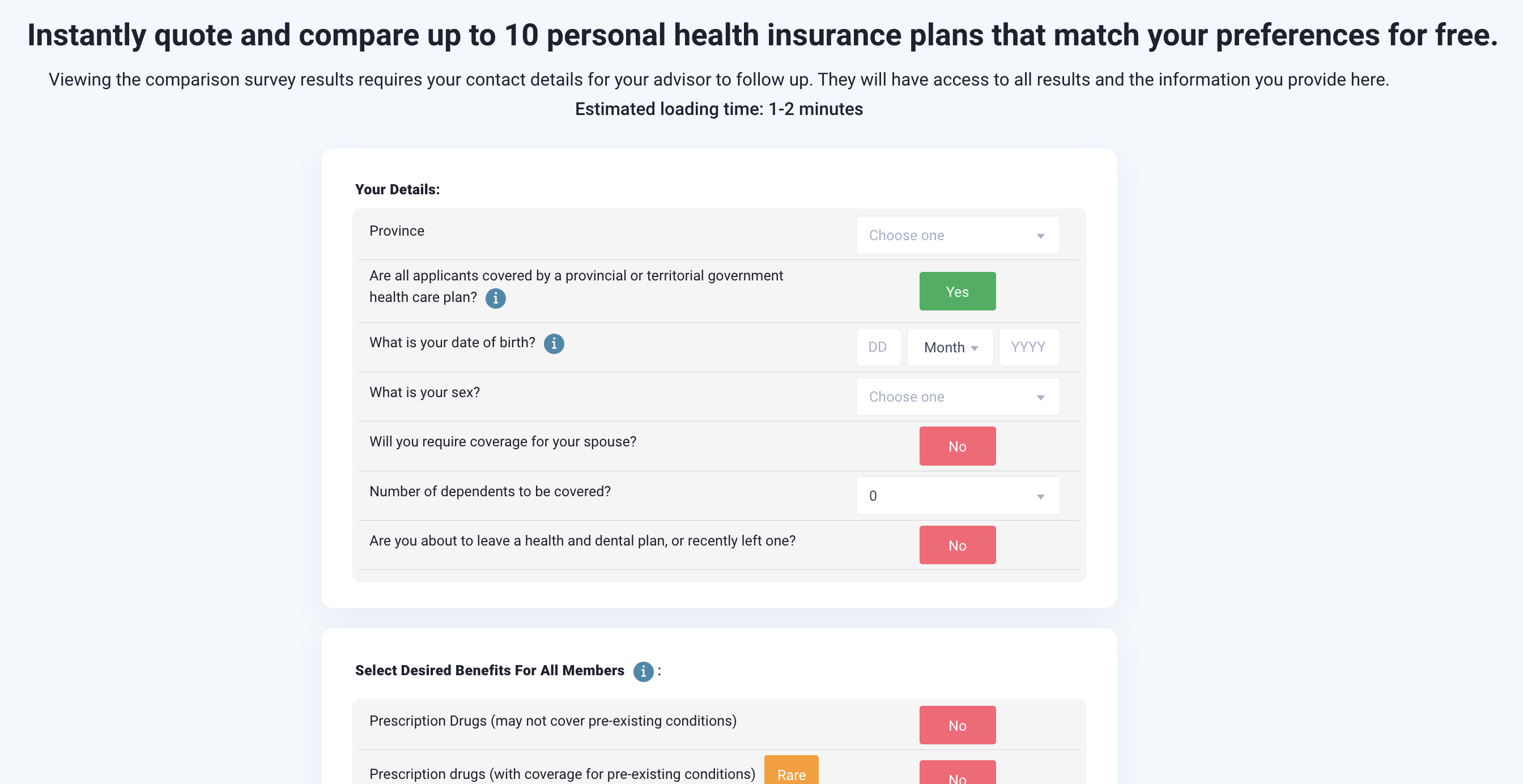Click the sex dropdown arrow
The height and width of the screenshot is (784, 1523).
click(1040, 397)
